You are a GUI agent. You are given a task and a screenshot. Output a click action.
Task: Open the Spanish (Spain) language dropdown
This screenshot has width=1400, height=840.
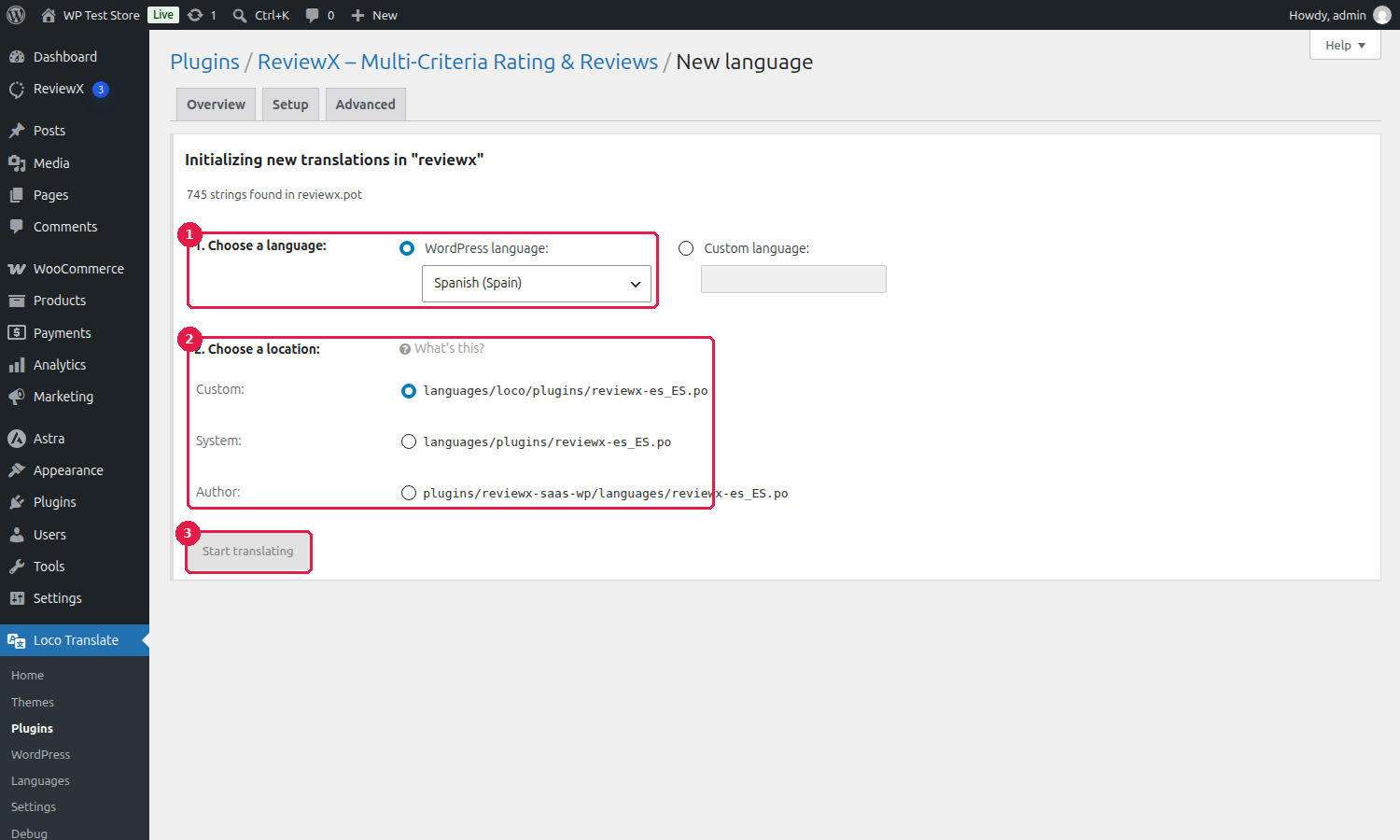click(537, 284)
